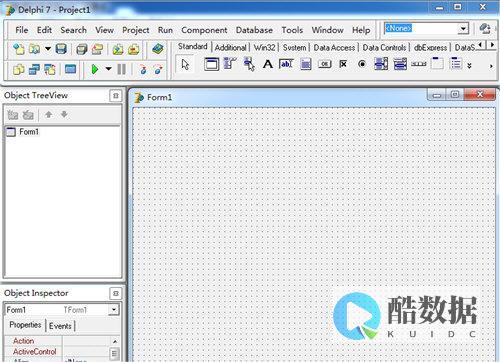Screen dimensions: 500x362
Task: Select the Memo component icon
Action: tap(306, 64)
